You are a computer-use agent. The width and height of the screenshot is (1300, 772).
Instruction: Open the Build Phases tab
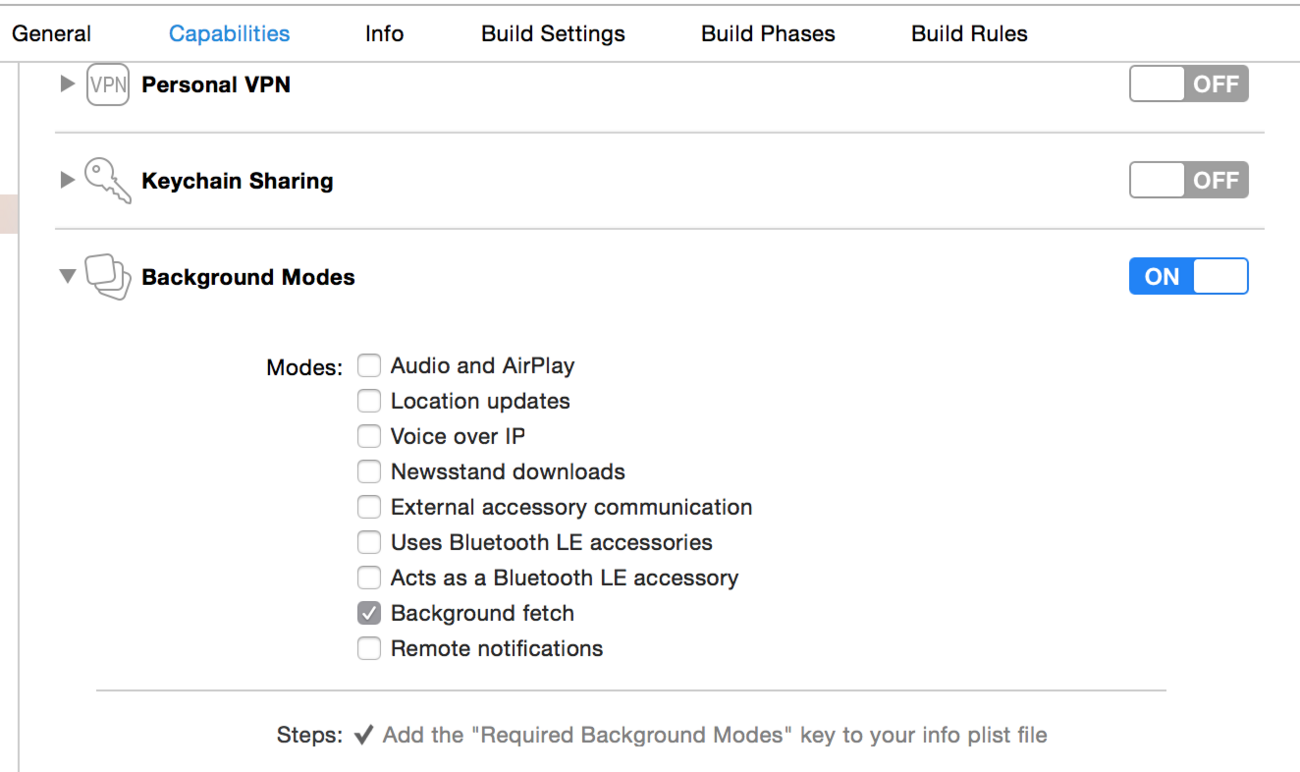coord(768,34)
